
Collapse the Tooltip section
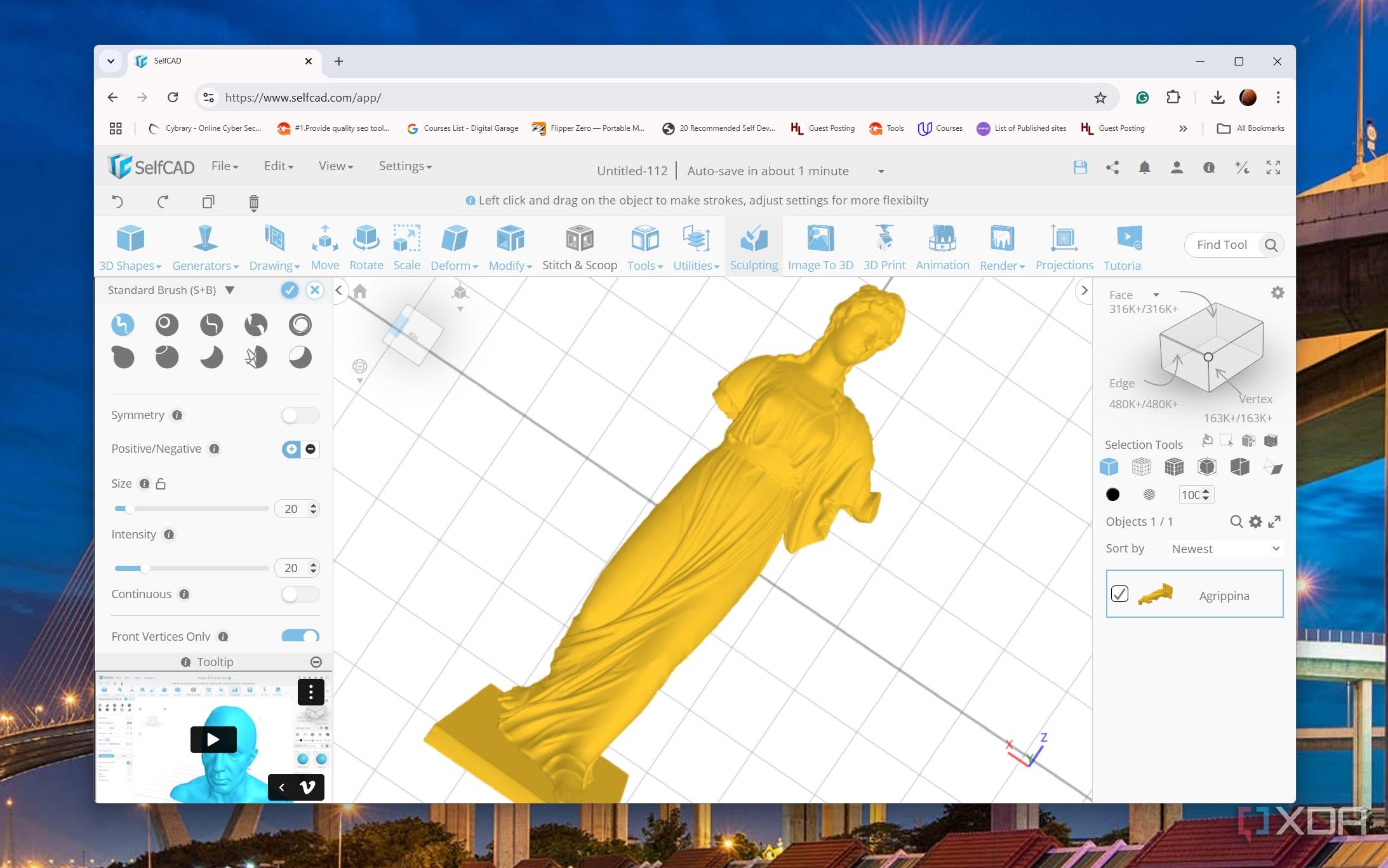316,662
